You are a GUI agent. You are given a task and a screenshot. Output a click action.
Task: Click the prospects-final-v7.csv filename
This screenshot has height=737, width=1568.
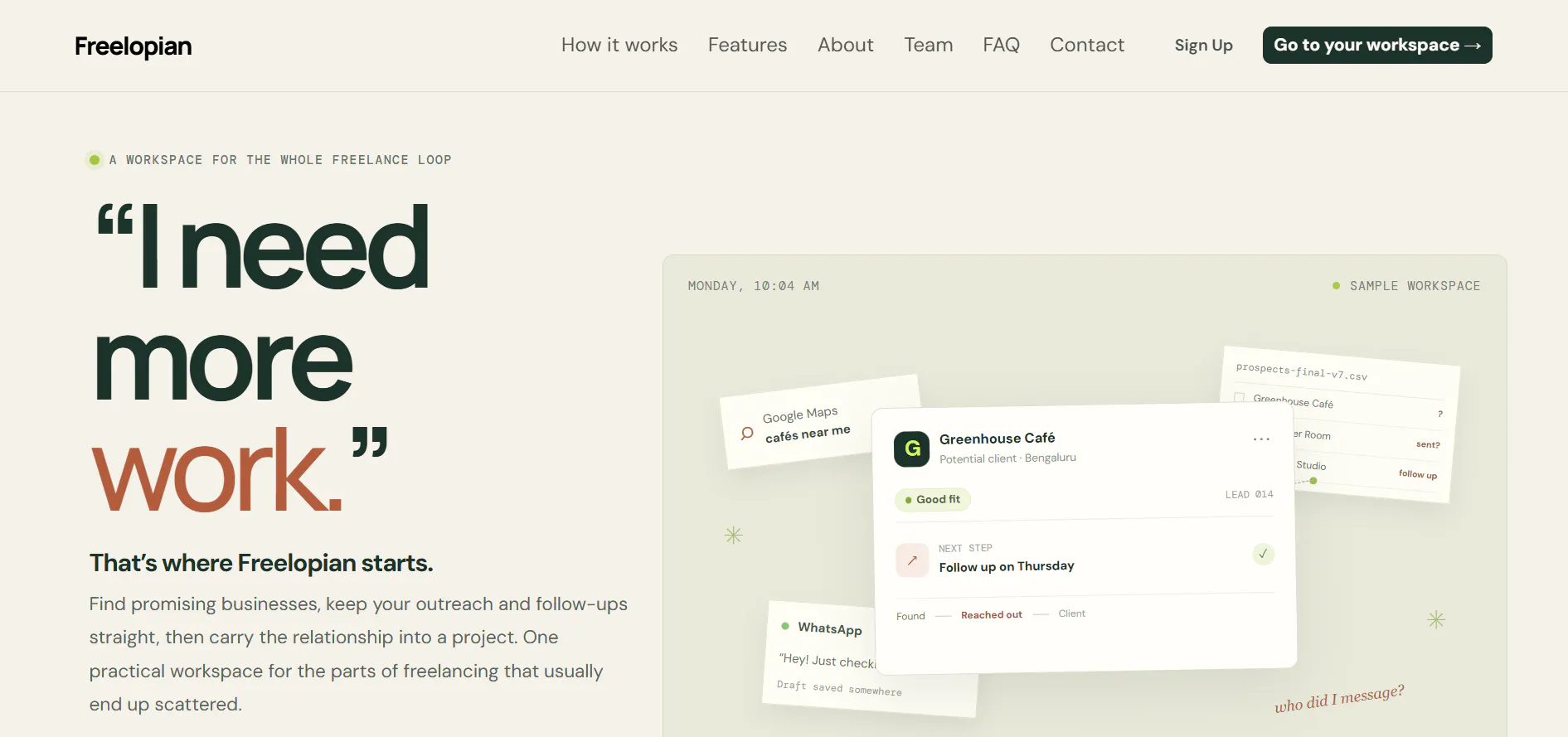(x=1301, y=371)
